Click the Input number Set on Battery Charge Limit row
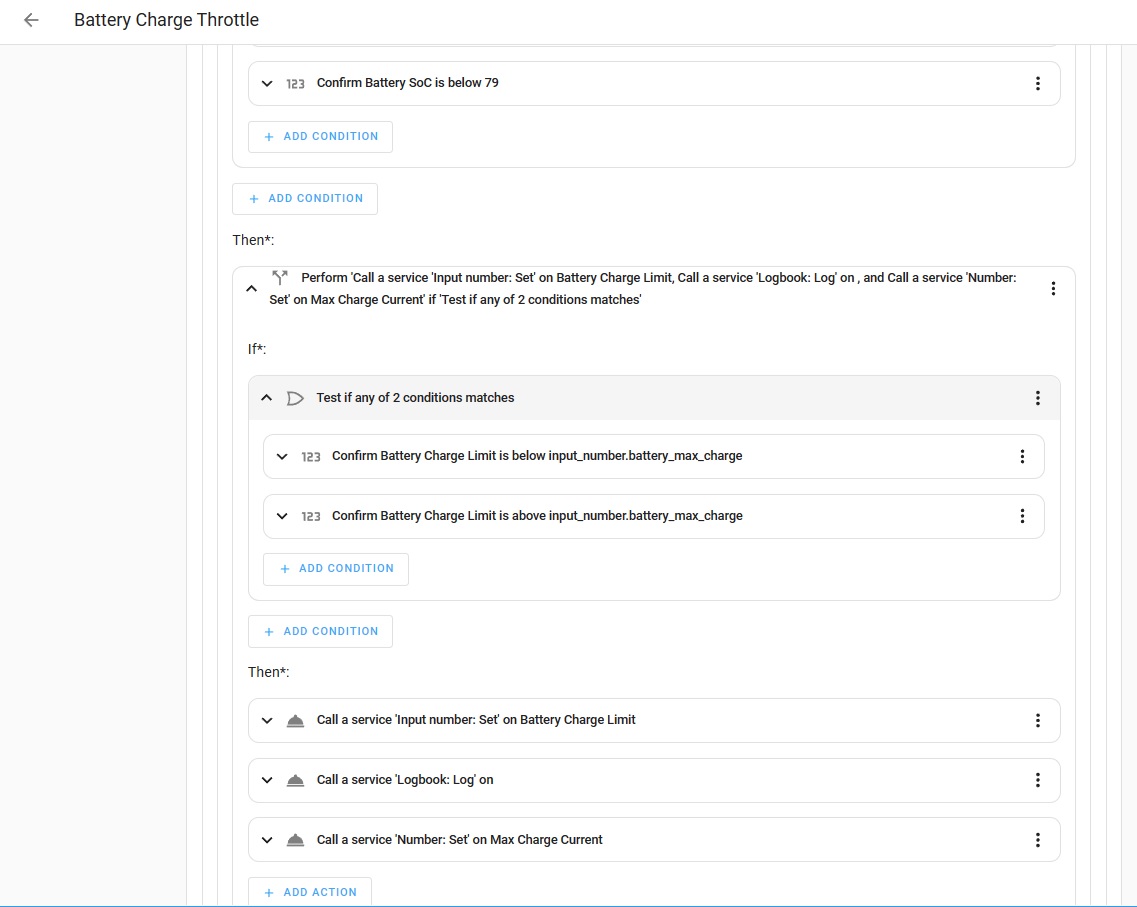 pyautogui.click(x=476, y=720)
